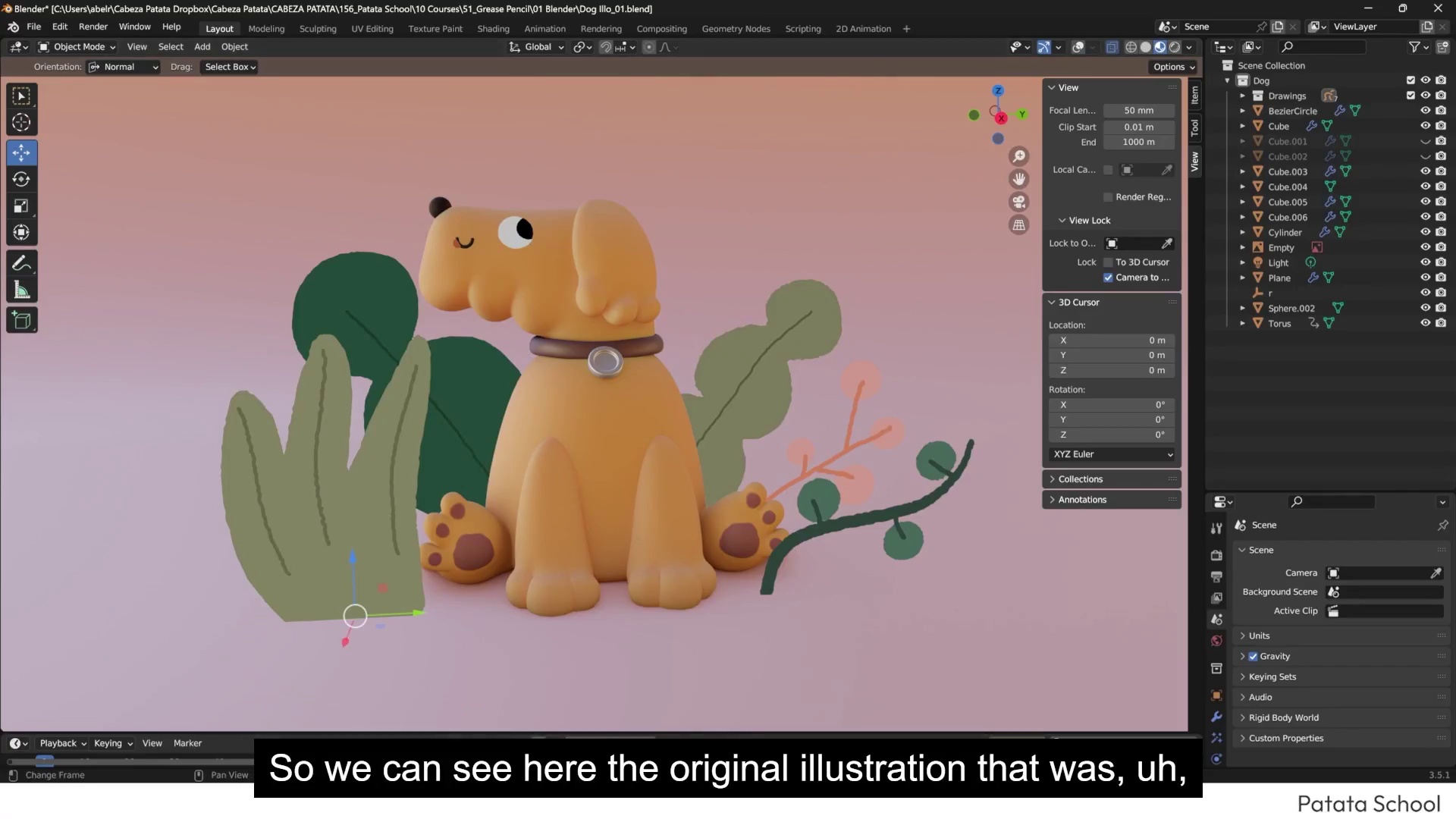Open the Modifier properties wrench tab
Image resolution: width=1456 pixels, height=819 pixels.
point(1216,717)
